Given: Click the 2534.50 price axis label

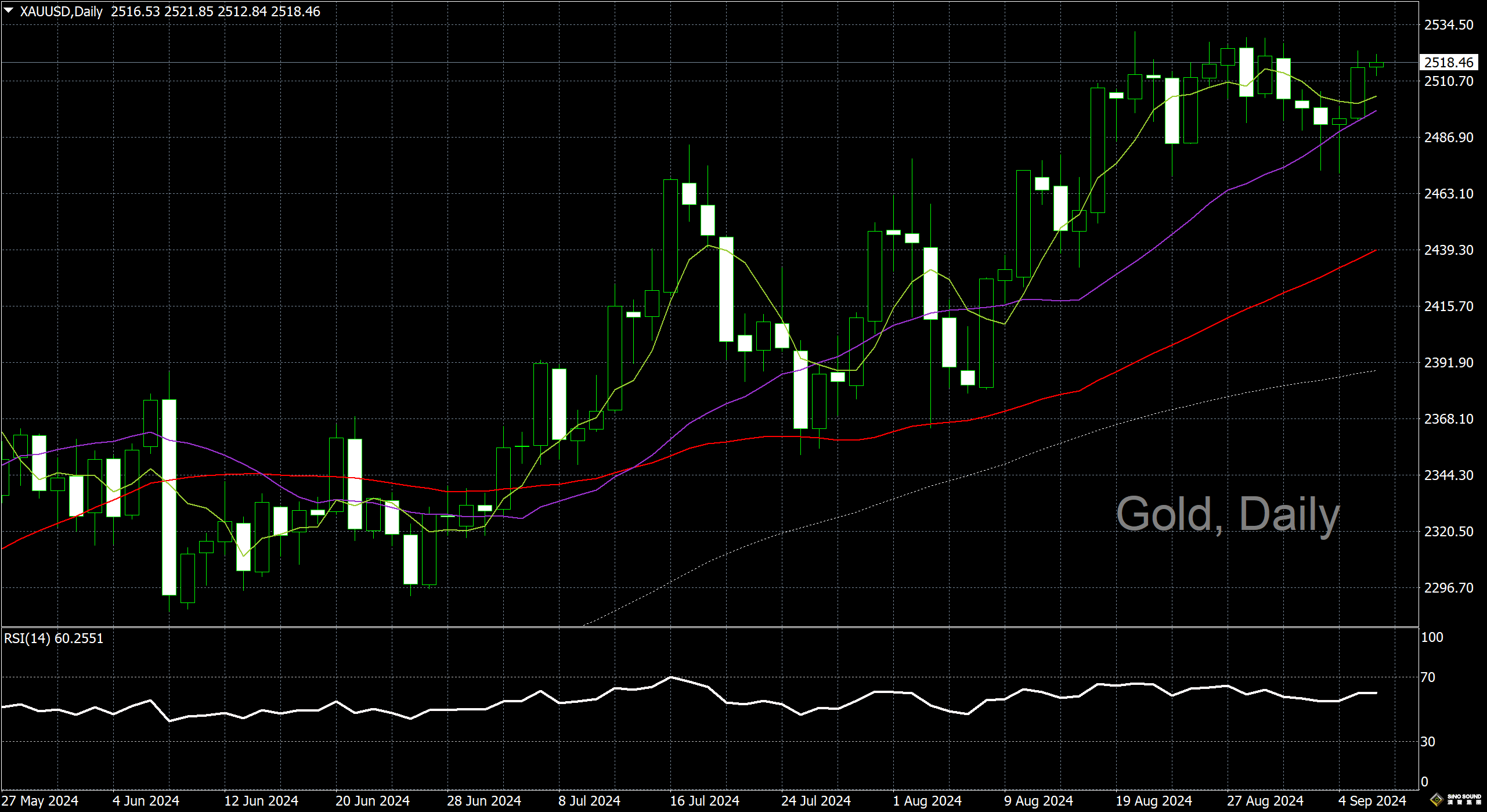Looking at the screenshot, I should pyautogui.click(x=1449, y=25).
